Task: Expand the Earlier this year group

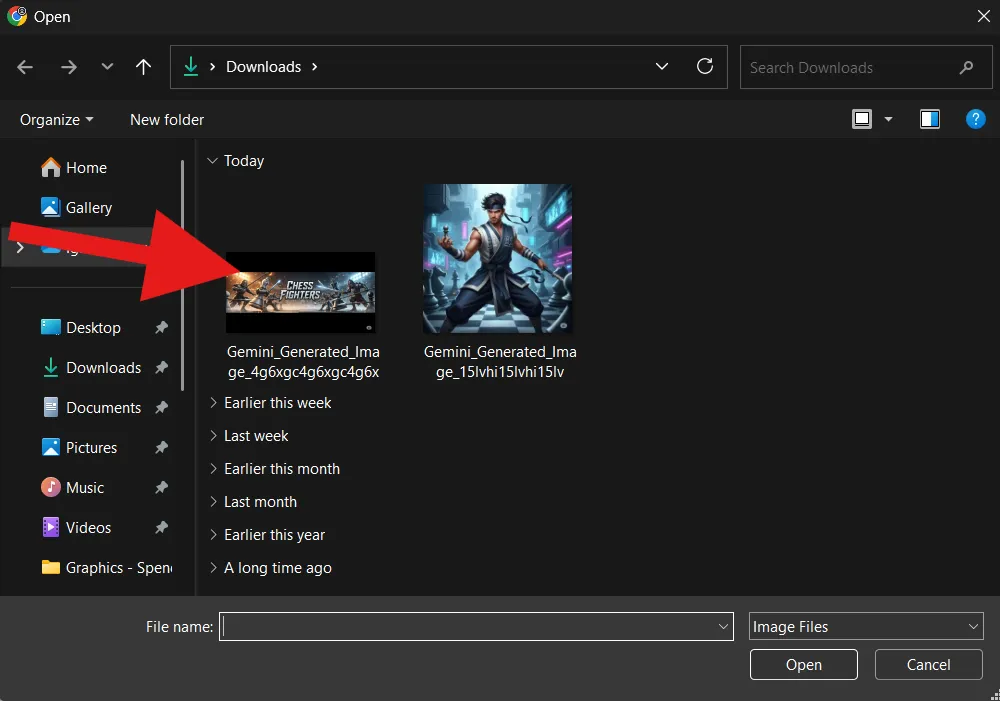Action: coord(213,535)
